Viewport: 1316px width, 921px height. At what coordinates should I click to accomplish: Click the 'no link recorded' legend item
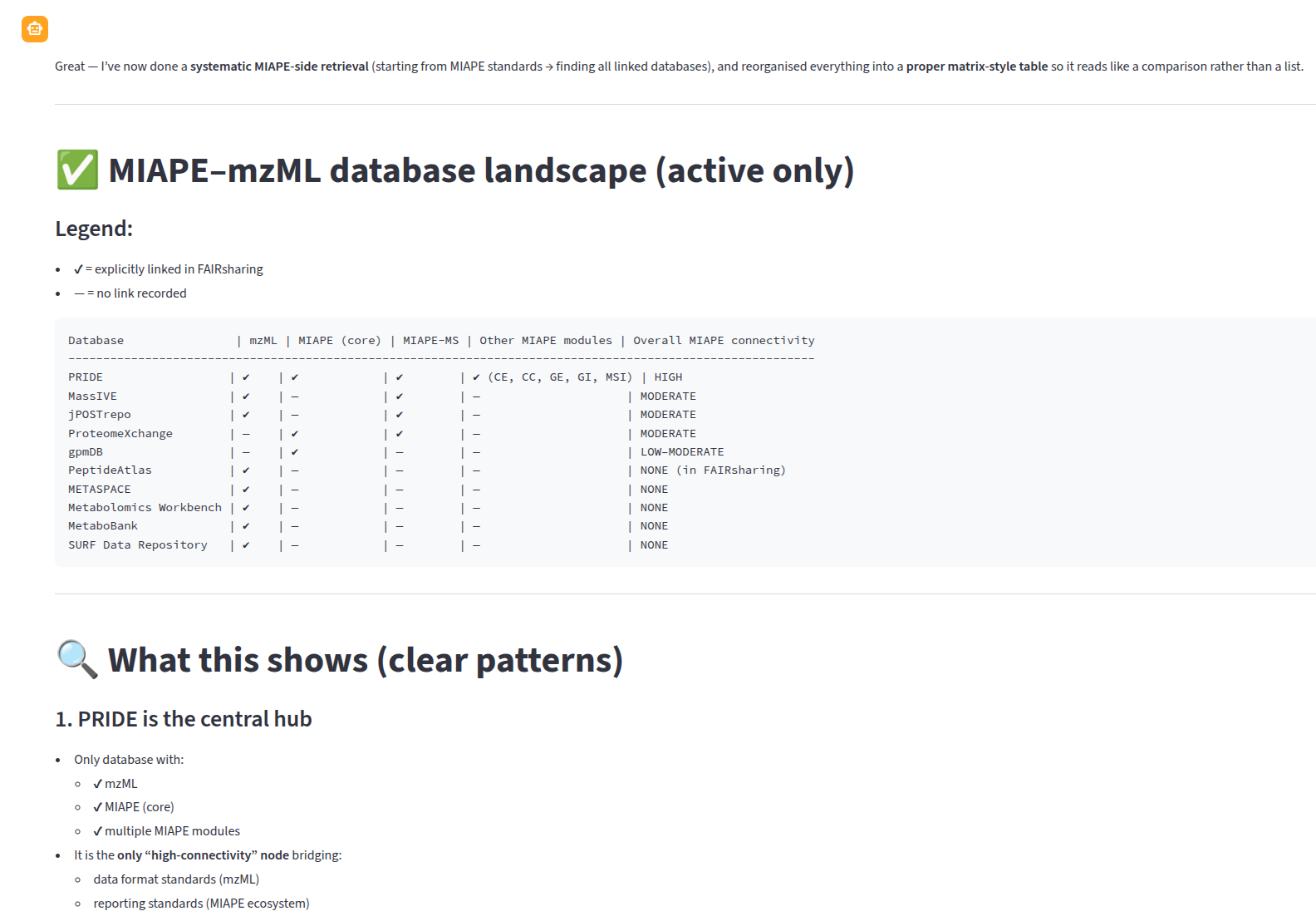point(141,293)
